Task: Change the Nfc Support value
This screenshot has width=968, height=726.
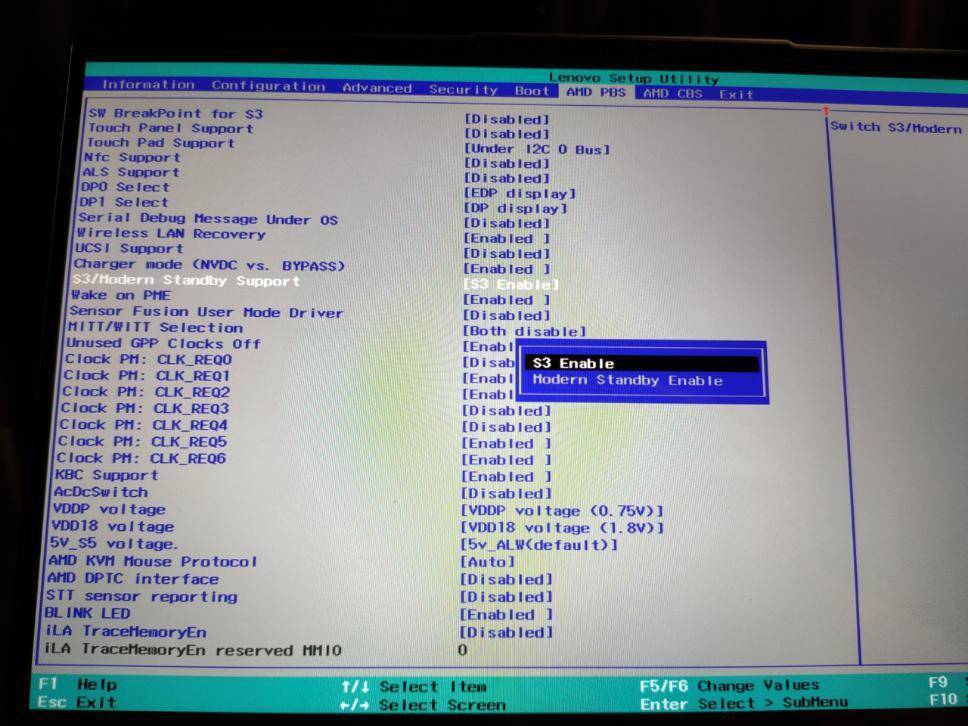Action: point(506,164)
